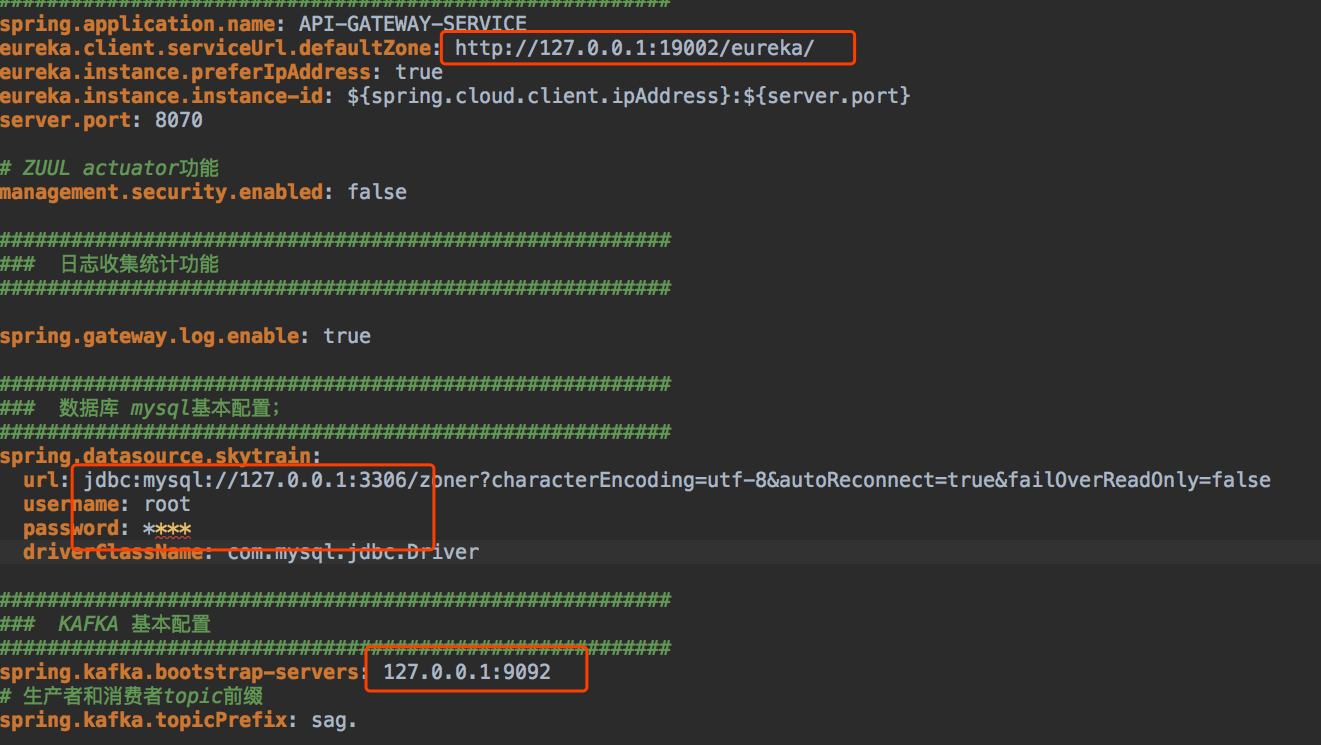1321x745 pixels.
Task: Select the sag. topic prefix value
Action: point(334,720)
